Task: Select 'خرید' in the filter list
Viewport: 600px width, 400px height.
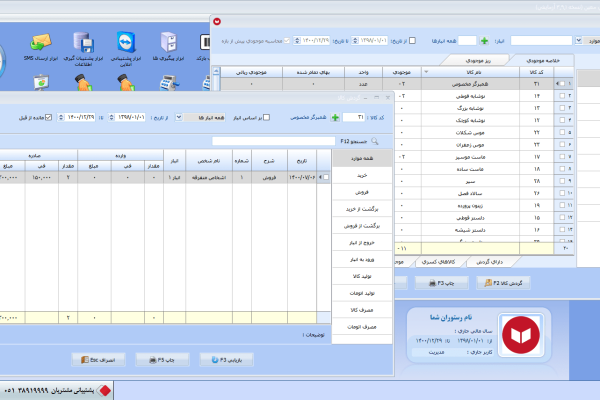Action: pyautogui.click(x=362, y=175)
